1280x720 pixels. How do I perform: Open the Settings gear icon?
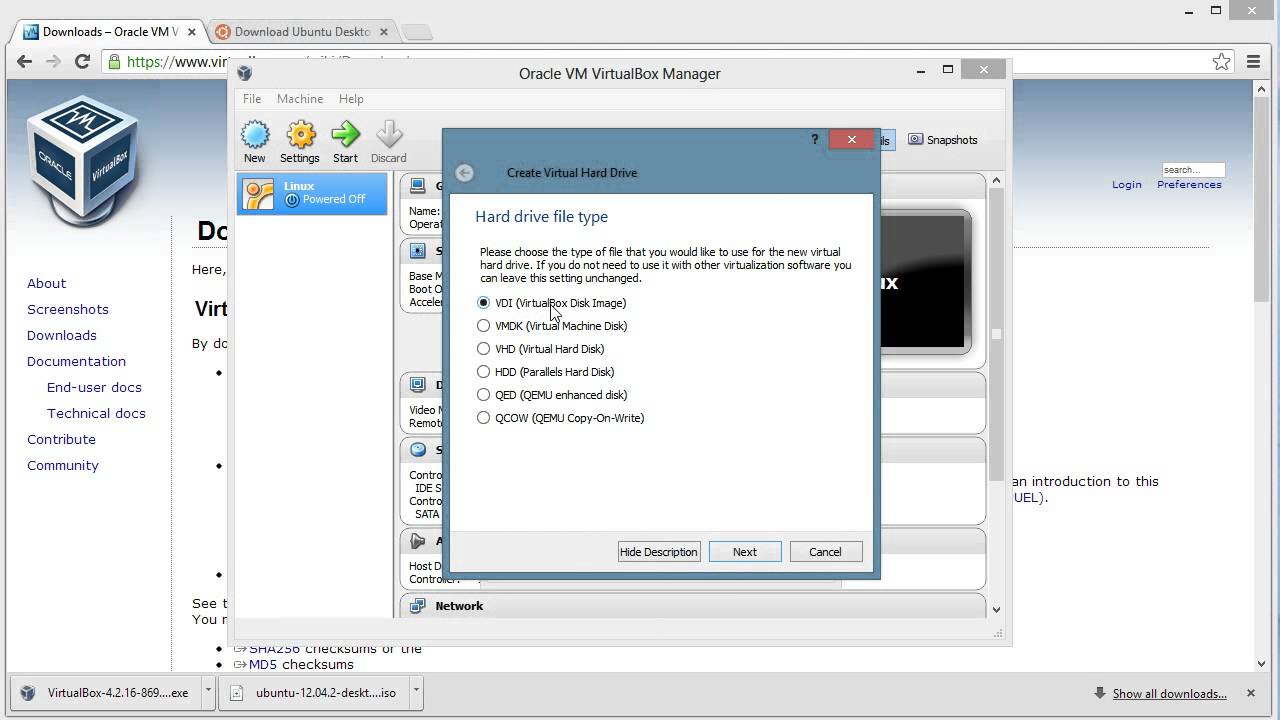point(300,135)
